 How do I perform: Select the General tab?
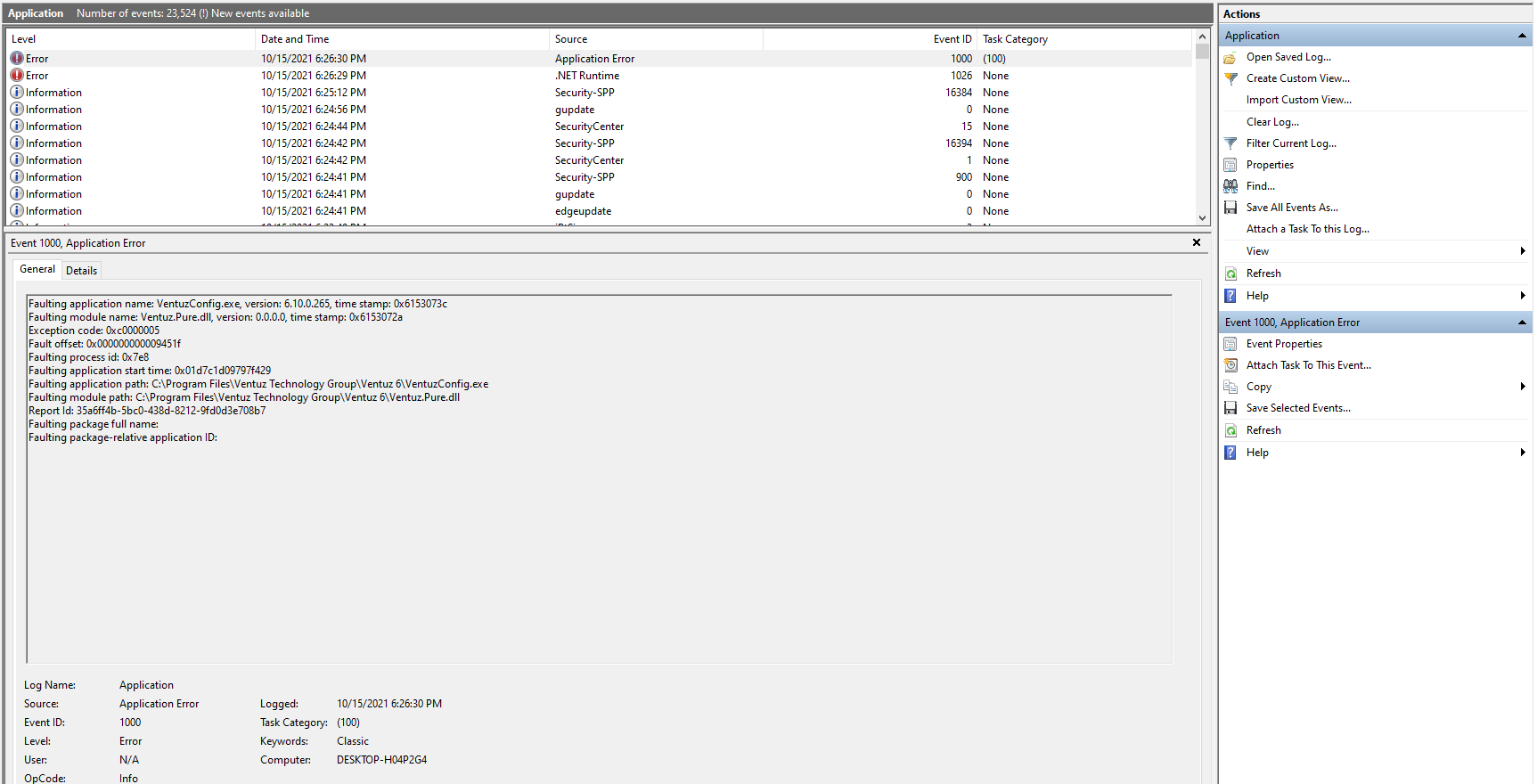tap(37, 269)
